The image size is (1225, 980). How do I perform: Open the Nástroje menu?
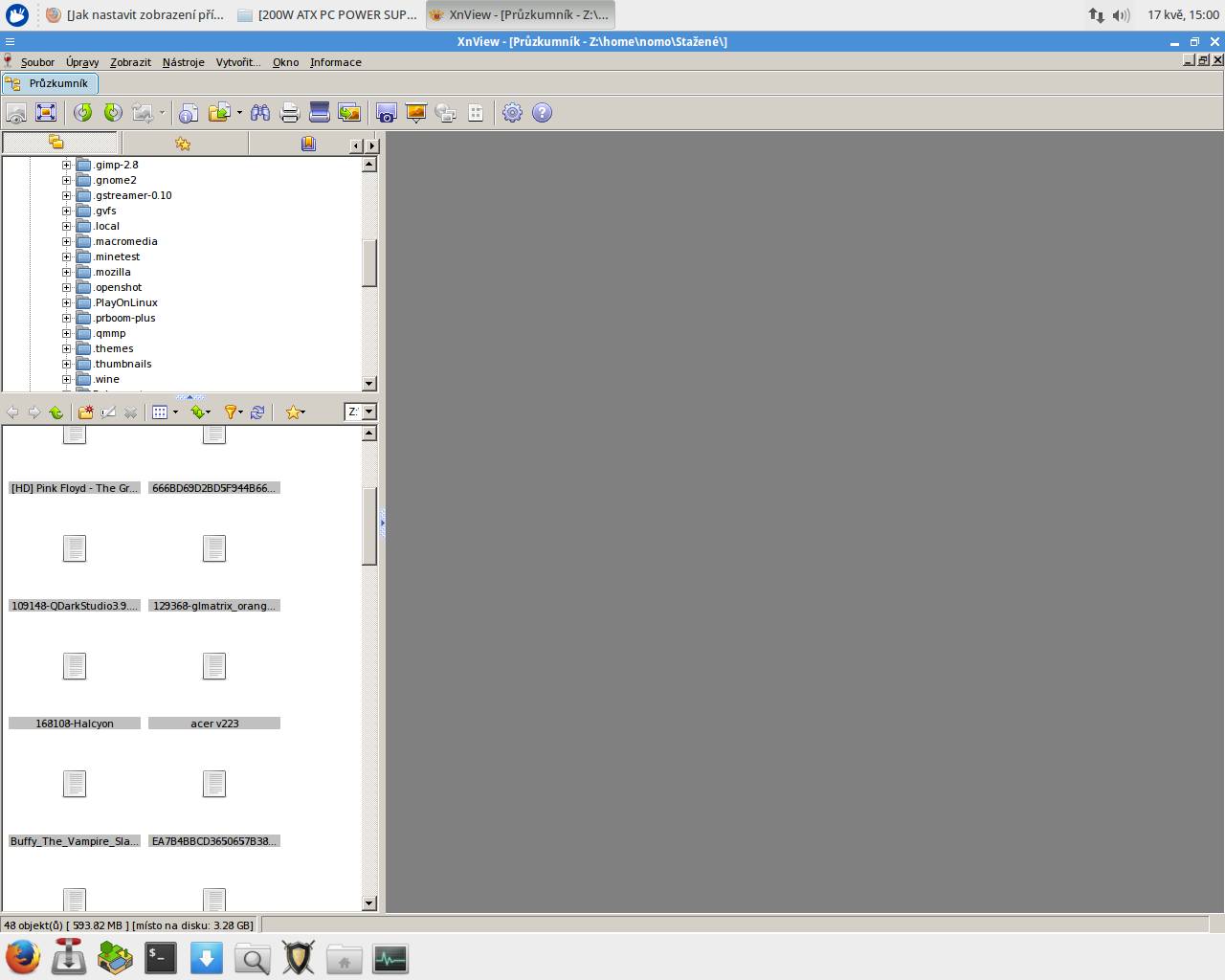coord(183,62)
